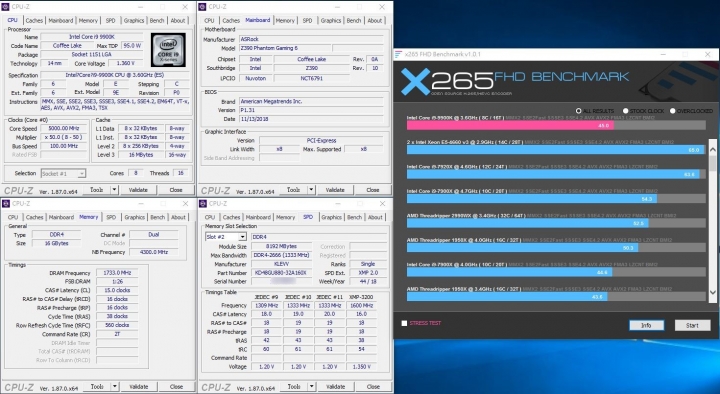This screenshot has width=720, height=394.
Task: Click the X265 FHD Benchmark logo
Action: [514, 82]
